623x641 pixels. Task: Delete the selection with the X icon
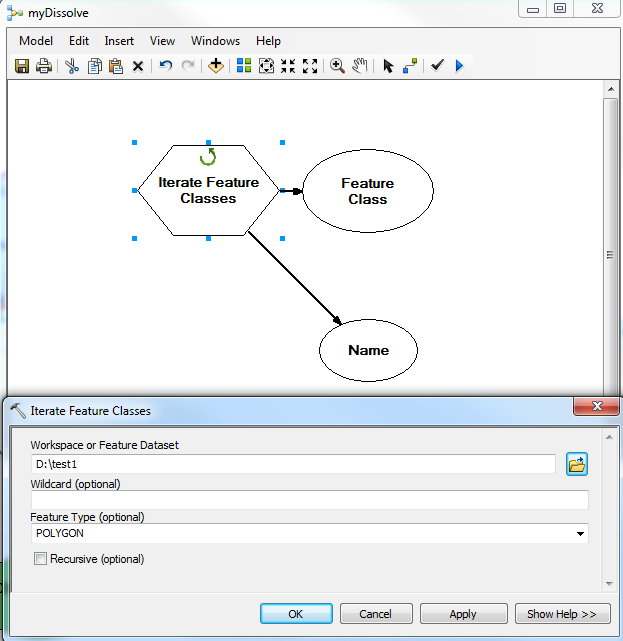[138, 66]
